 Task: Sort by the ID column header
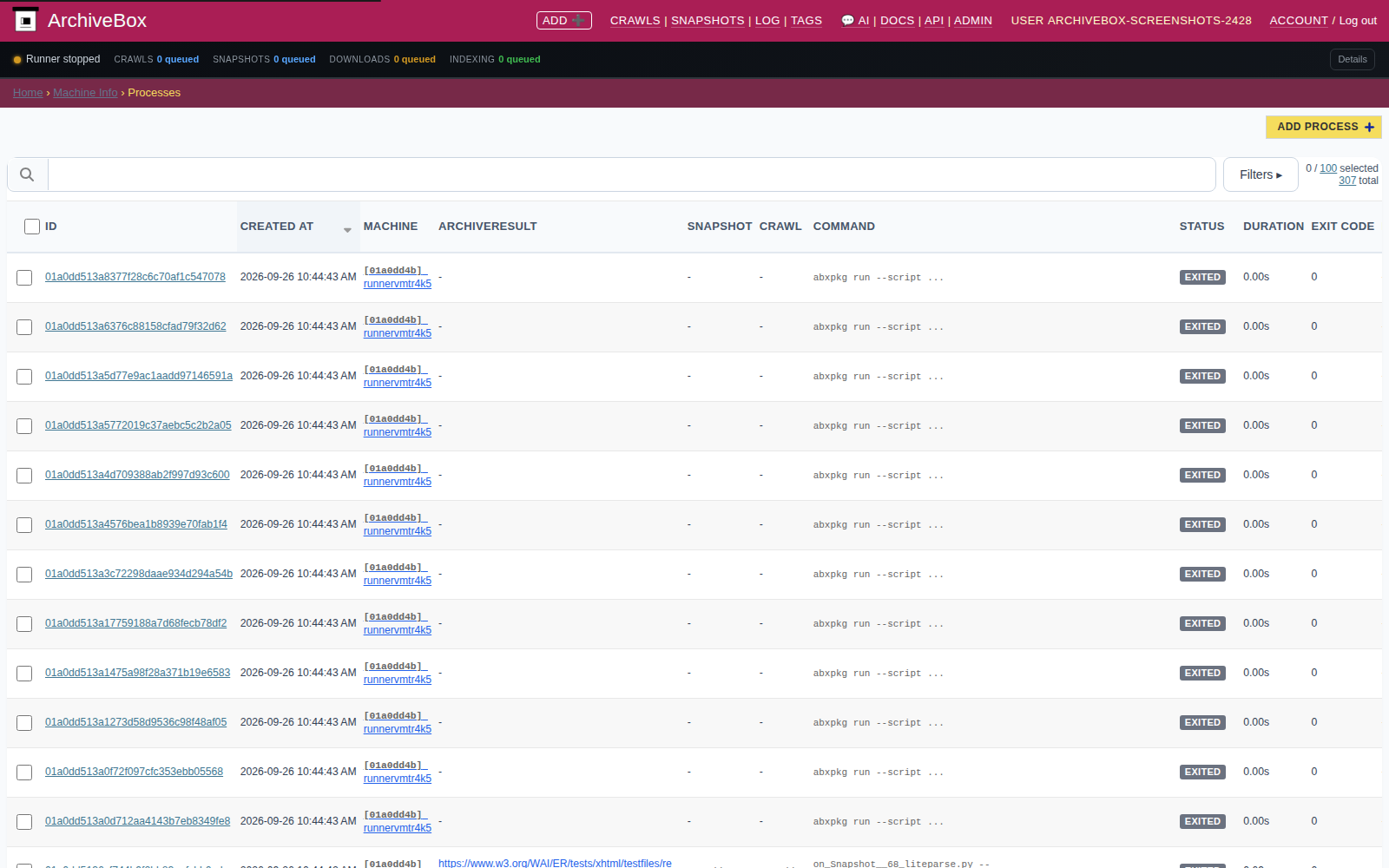[51, 227]
